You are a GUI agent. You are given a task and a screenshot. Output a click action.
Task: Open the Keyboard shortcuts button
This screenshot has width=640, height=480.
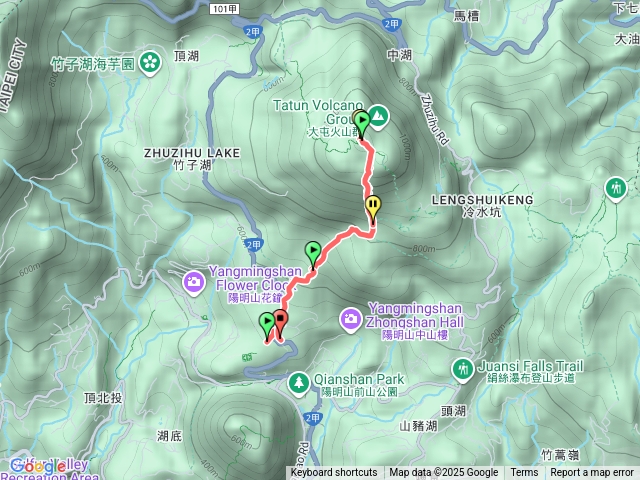point(334,473)
